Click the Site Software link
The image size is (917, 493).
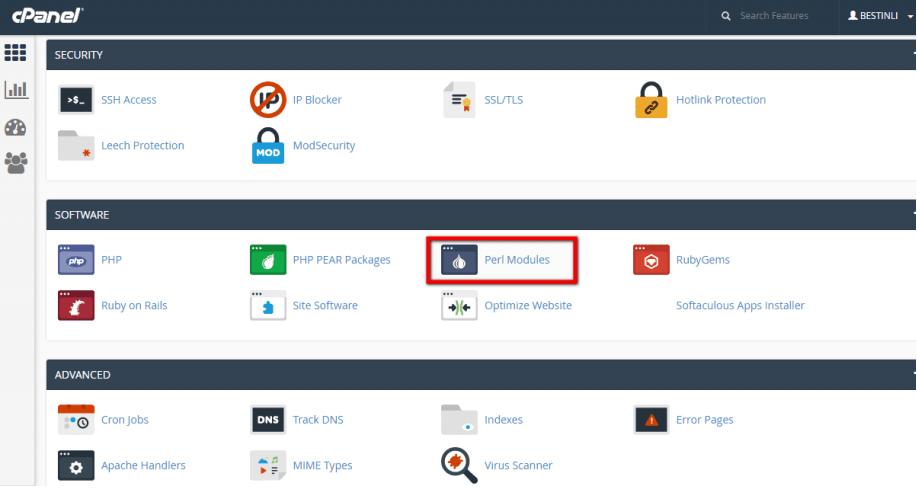tap(325, 305)
